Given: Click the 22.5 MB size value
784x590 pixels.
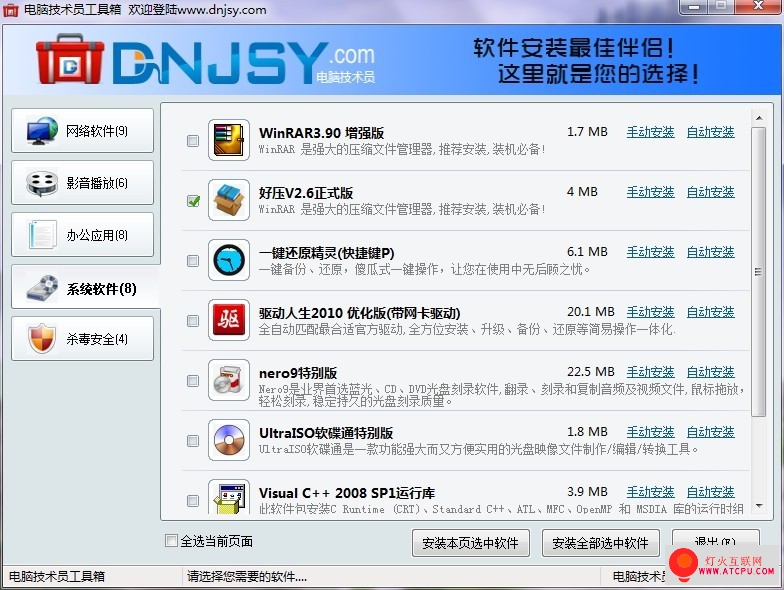Looking at the screenshot, I should 590,372.
